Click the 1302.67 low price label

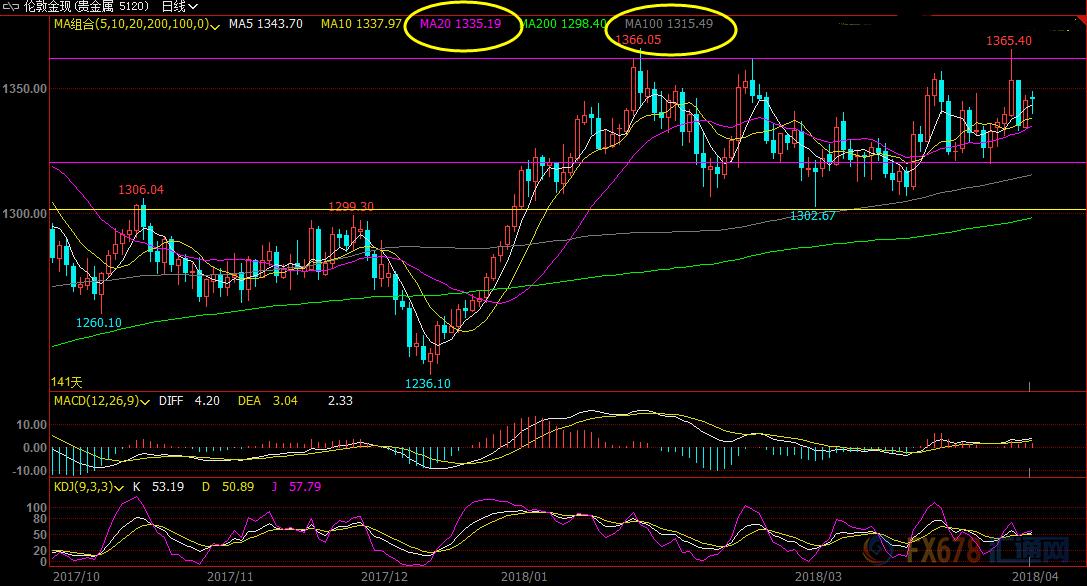pyautogui.click(x=812, y=216)
